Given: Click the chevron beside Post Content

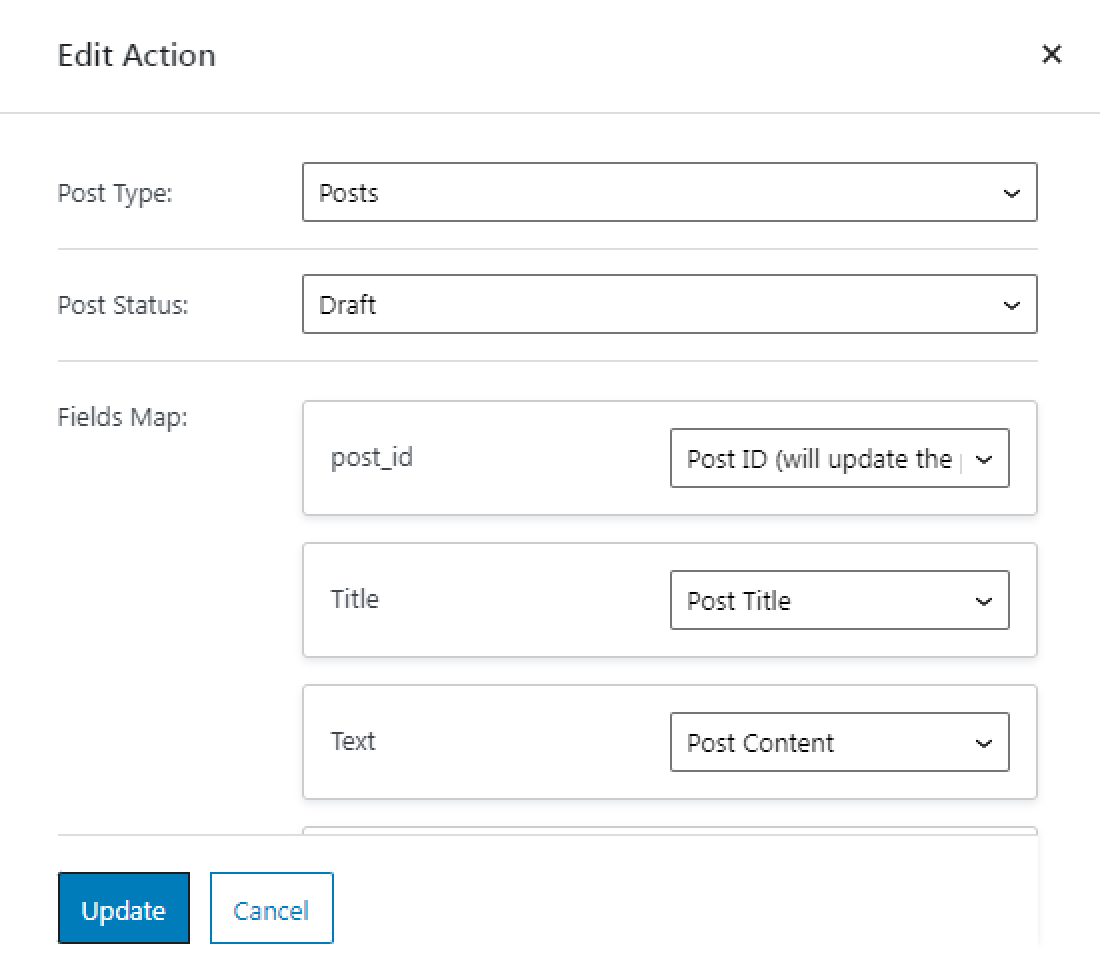Looking at the screenshot, I should (985, 742).
